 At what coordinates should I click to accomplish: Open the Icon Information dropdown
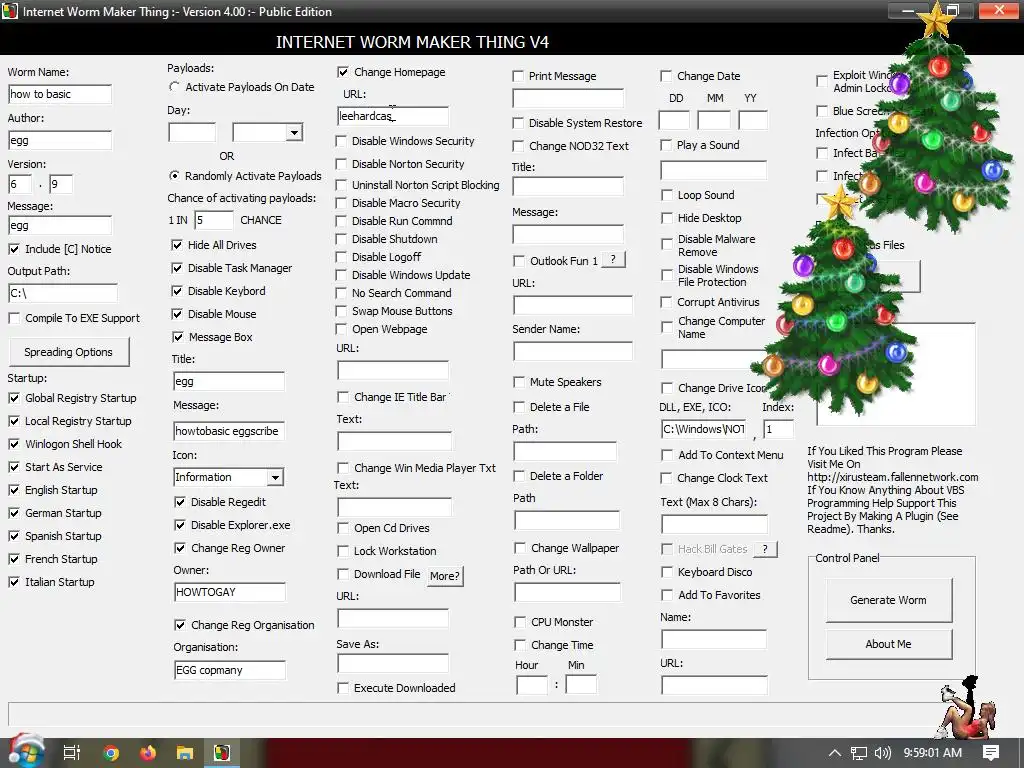(x=276, y=477)
